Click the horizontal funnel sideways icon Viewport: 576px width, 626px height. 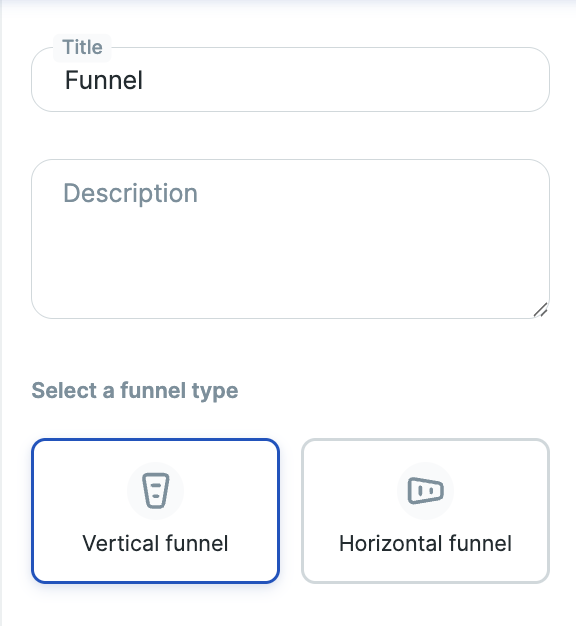point(426,490)
